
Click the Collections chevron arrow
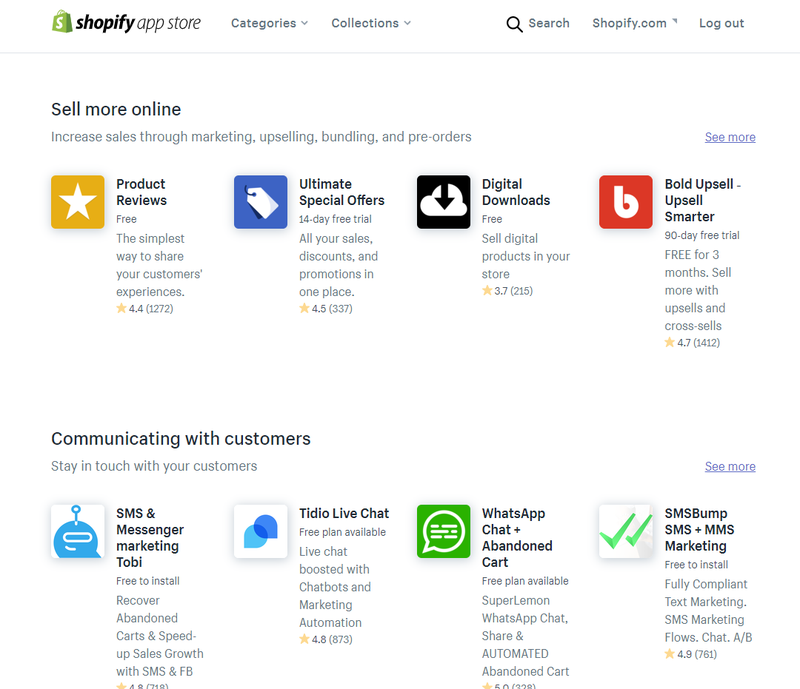pos(407,23)
